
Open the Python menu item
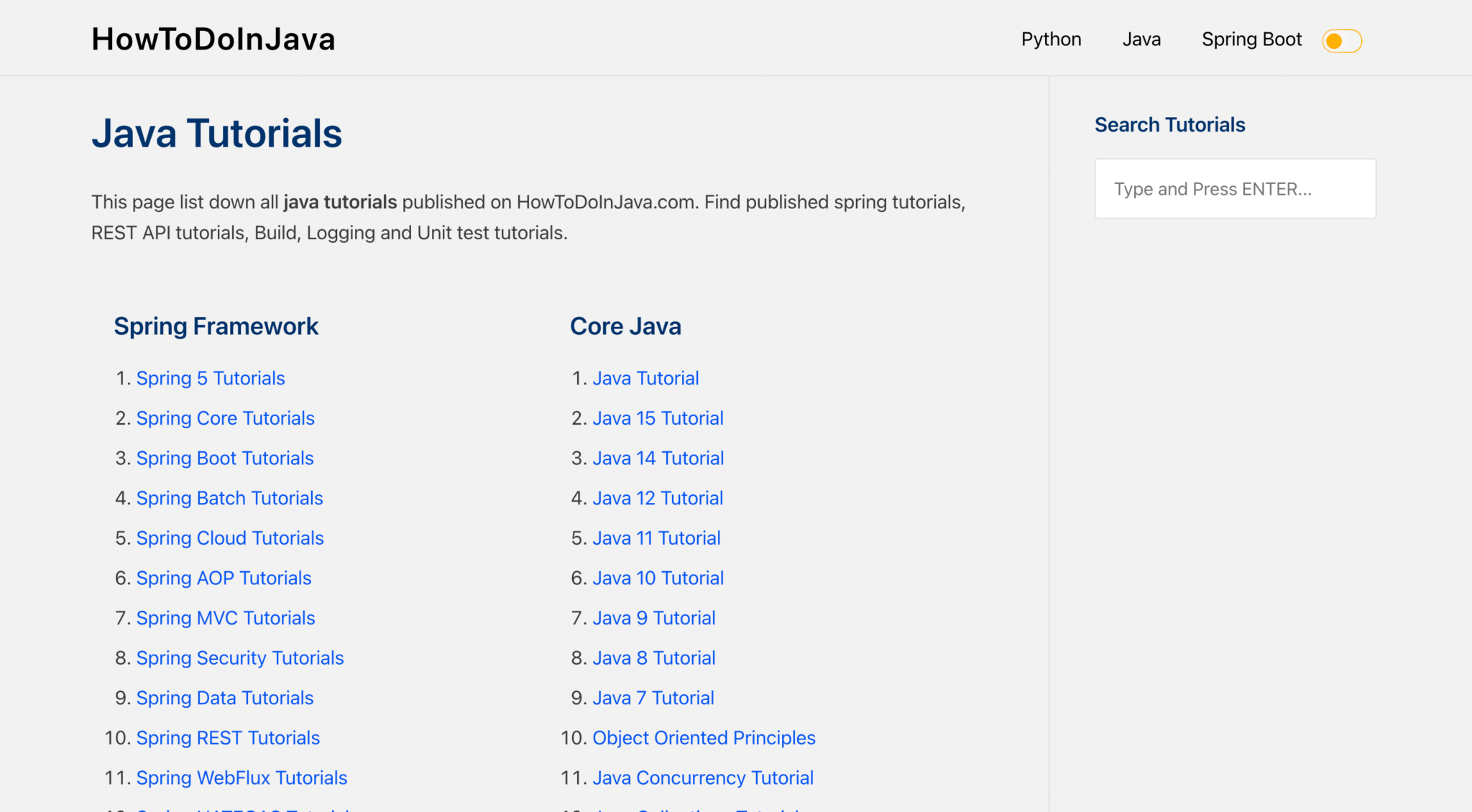[1051, 40]
